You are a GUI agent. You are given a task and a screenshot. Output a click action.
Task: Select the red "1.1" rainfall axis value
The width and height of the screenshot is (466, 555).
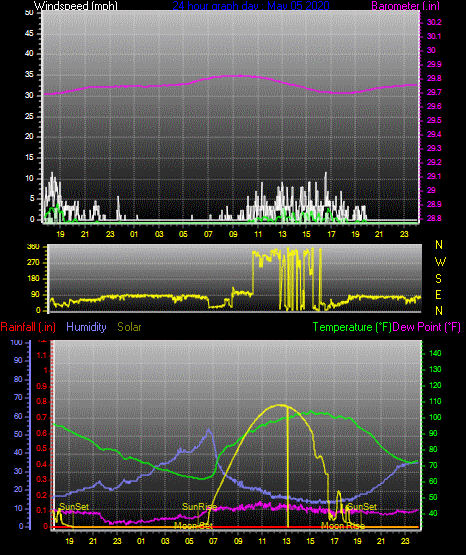(x=42, y=355)
